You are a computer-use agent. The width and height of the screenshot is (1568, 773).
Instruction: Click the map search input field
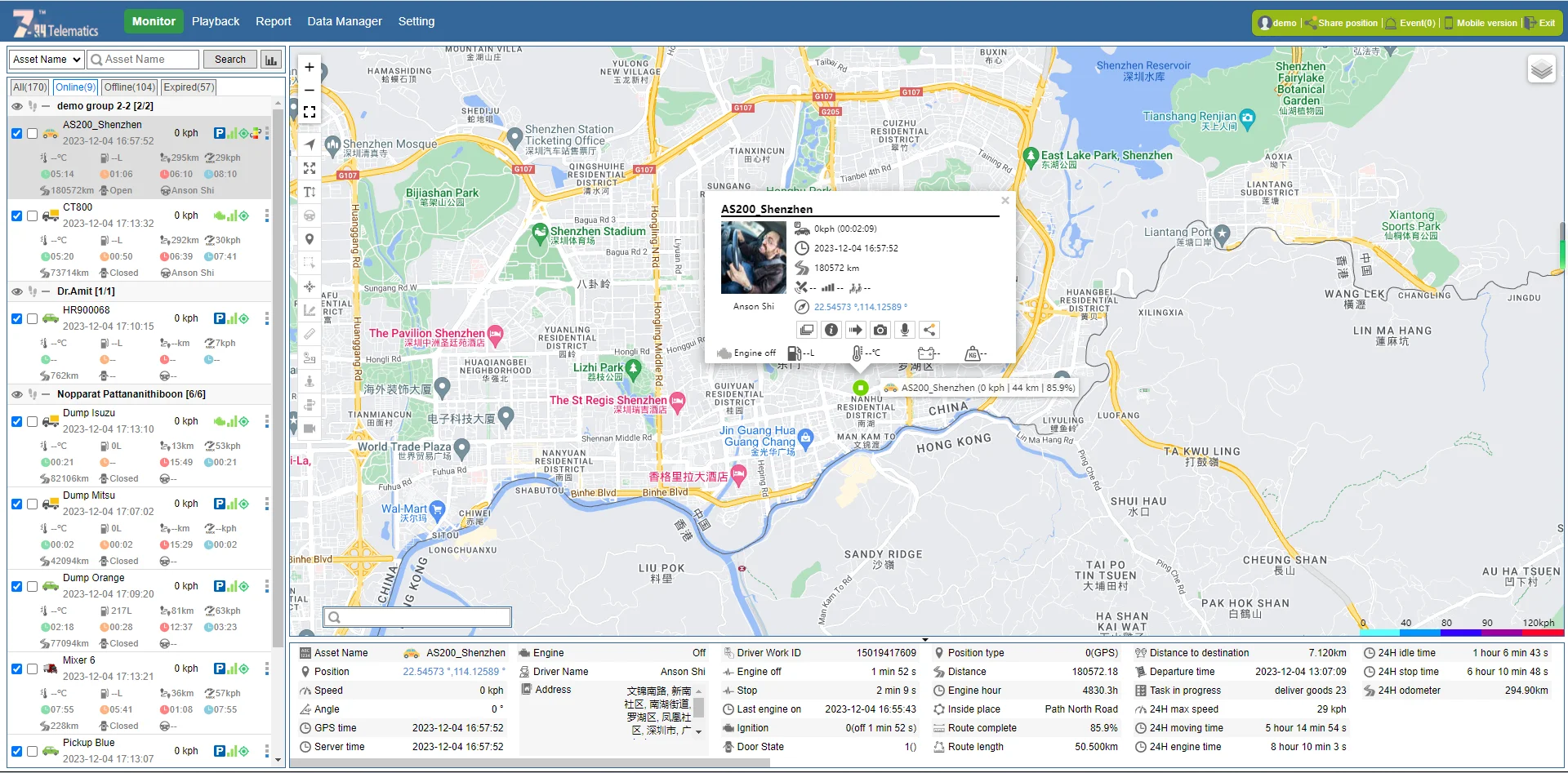coord(416,616)
